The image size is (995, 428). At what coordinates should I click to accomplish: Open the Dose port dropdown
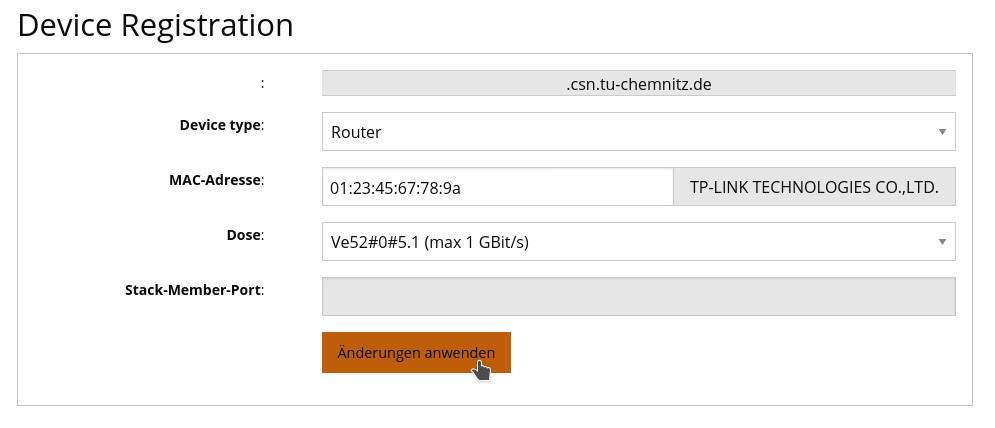coord(638,241)
